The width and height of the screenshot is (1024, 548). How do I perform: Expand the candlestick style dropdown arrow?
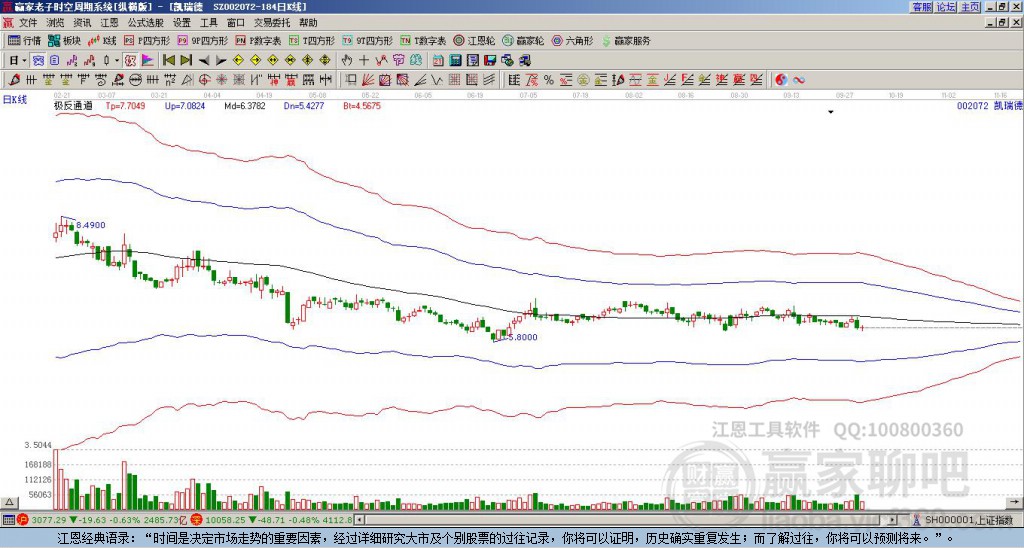tap(117, 61)
